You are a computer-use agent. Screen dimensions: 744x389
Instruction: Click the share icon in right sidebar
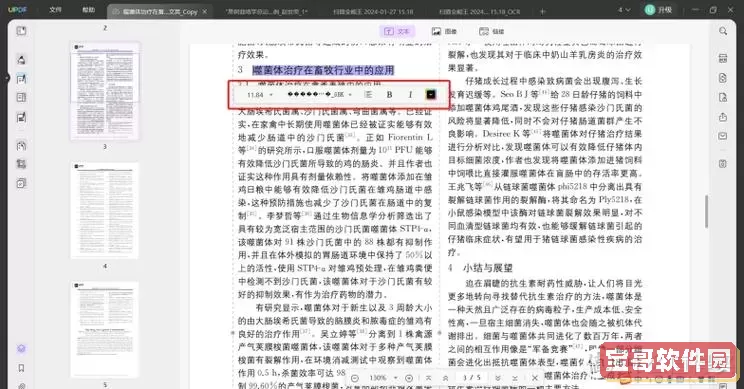point(723,117)
